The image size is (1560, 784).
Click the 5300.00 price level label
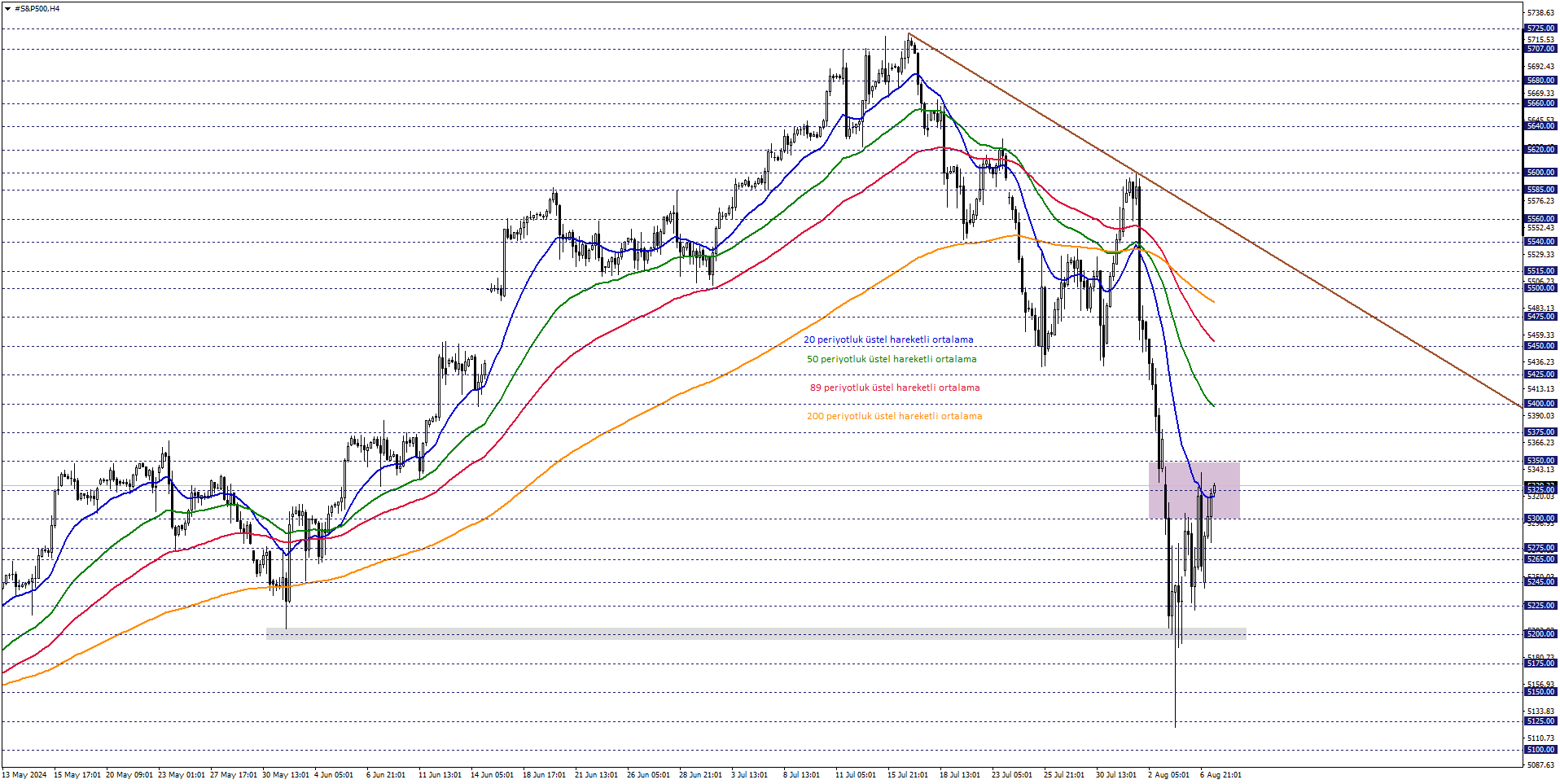pos(1540,519)
